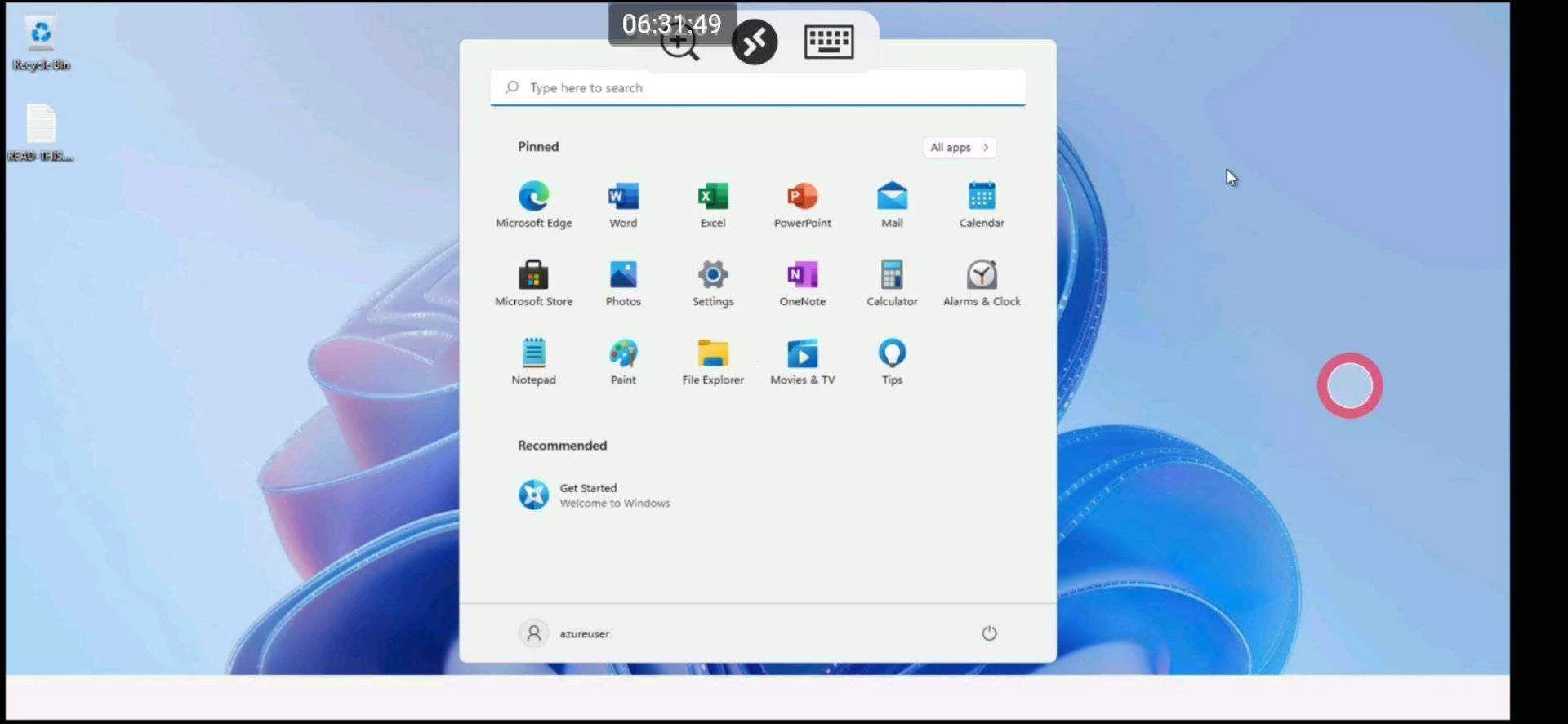Open the Photos app
Viewport: 1568px width, 724px height.
pyautogui.click(x=623, y=282)
